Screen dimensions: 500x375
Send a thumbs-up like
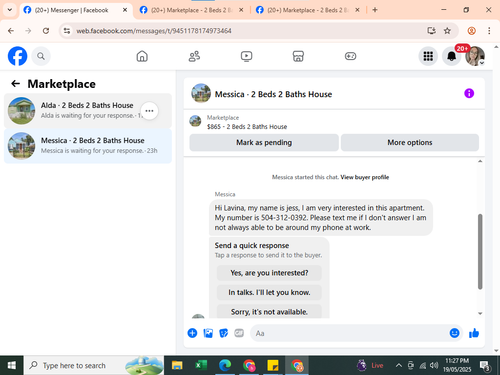pos(474,333)
